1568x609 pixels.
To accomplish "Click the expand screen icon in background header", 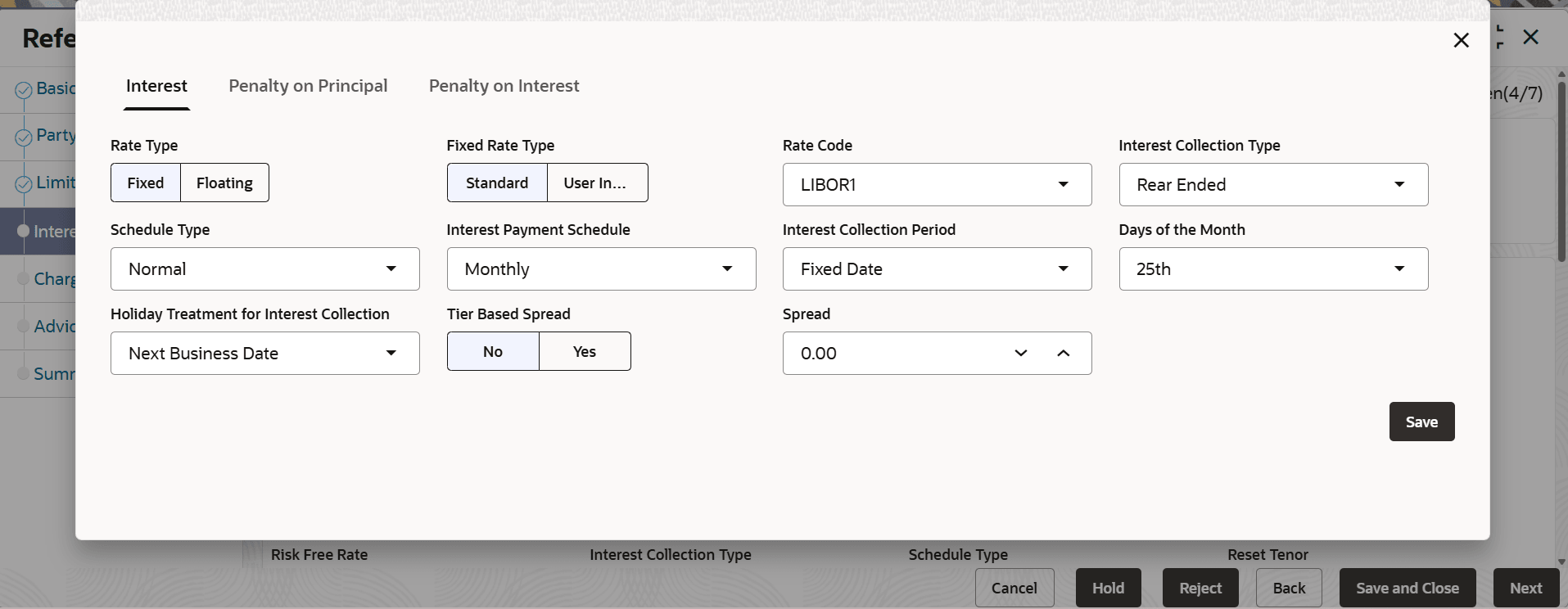I will click(1500, 37).
